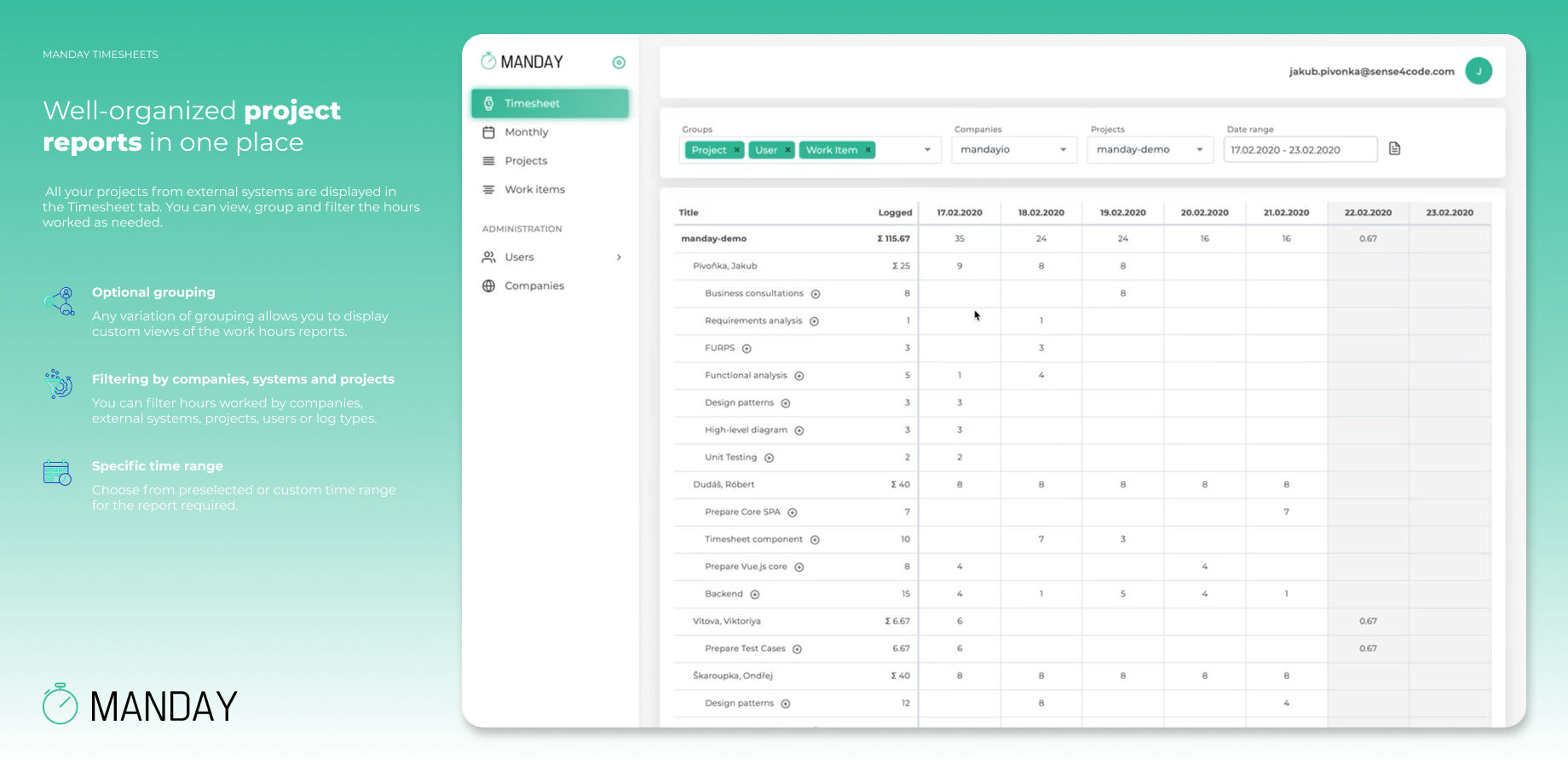This screenshot has width=1568, height=767.
Task: Click the Business consultations work item name
Action: [754, 293]
